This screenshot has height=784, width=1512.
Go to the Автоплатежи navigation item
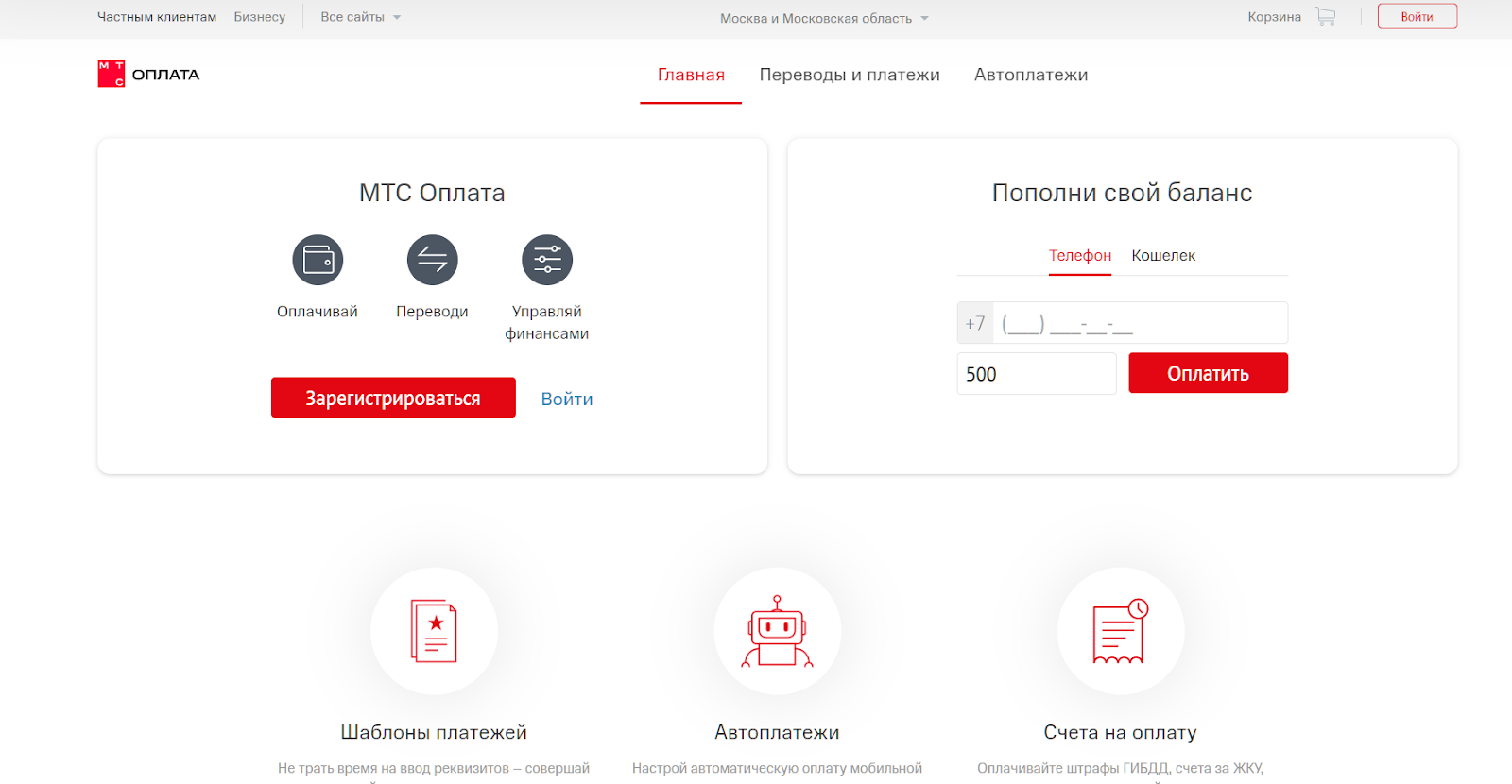tap(1031, 75)
